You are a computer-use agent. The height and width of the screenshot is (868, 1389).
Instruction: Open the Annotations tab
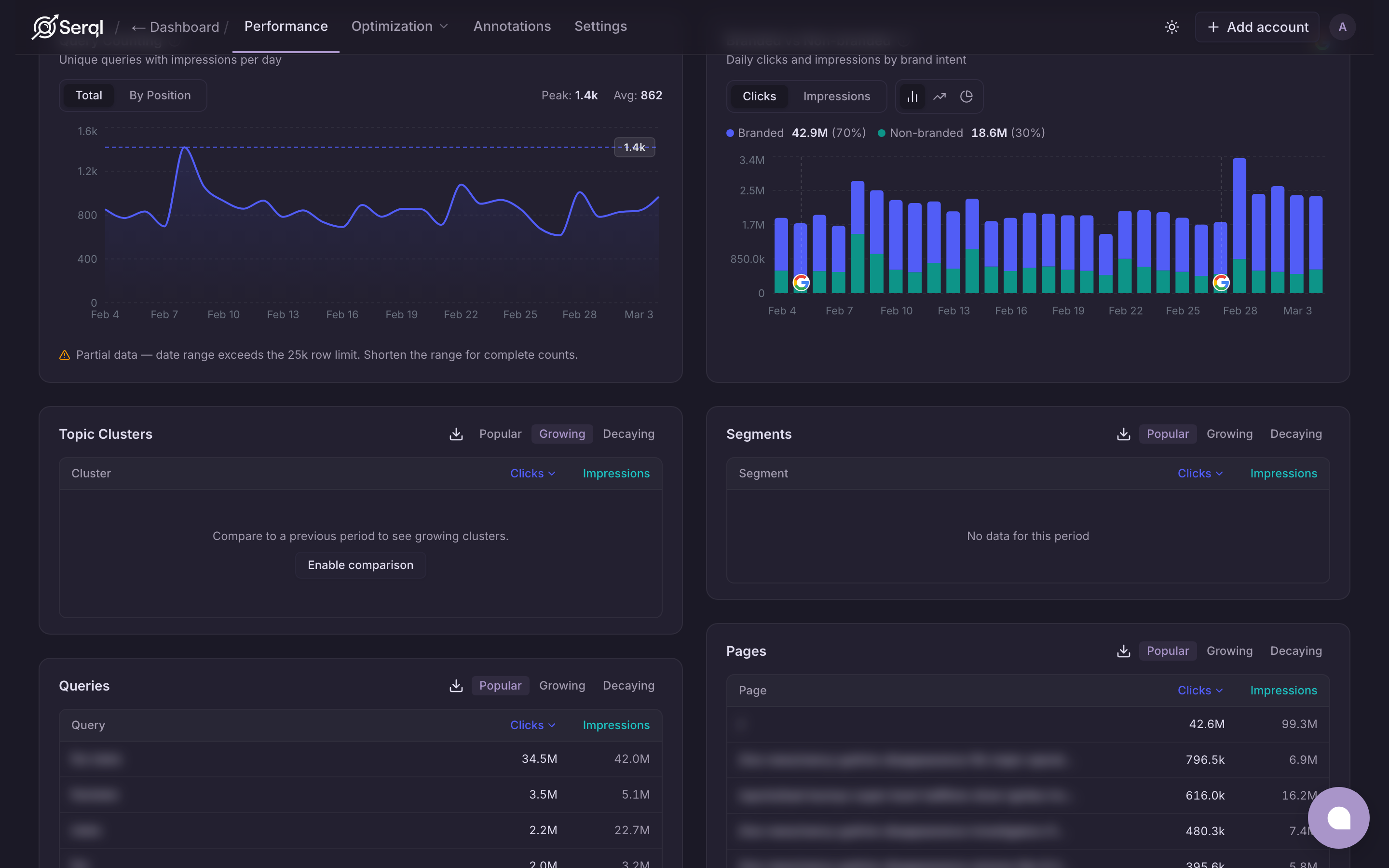[x=511, y=27]
